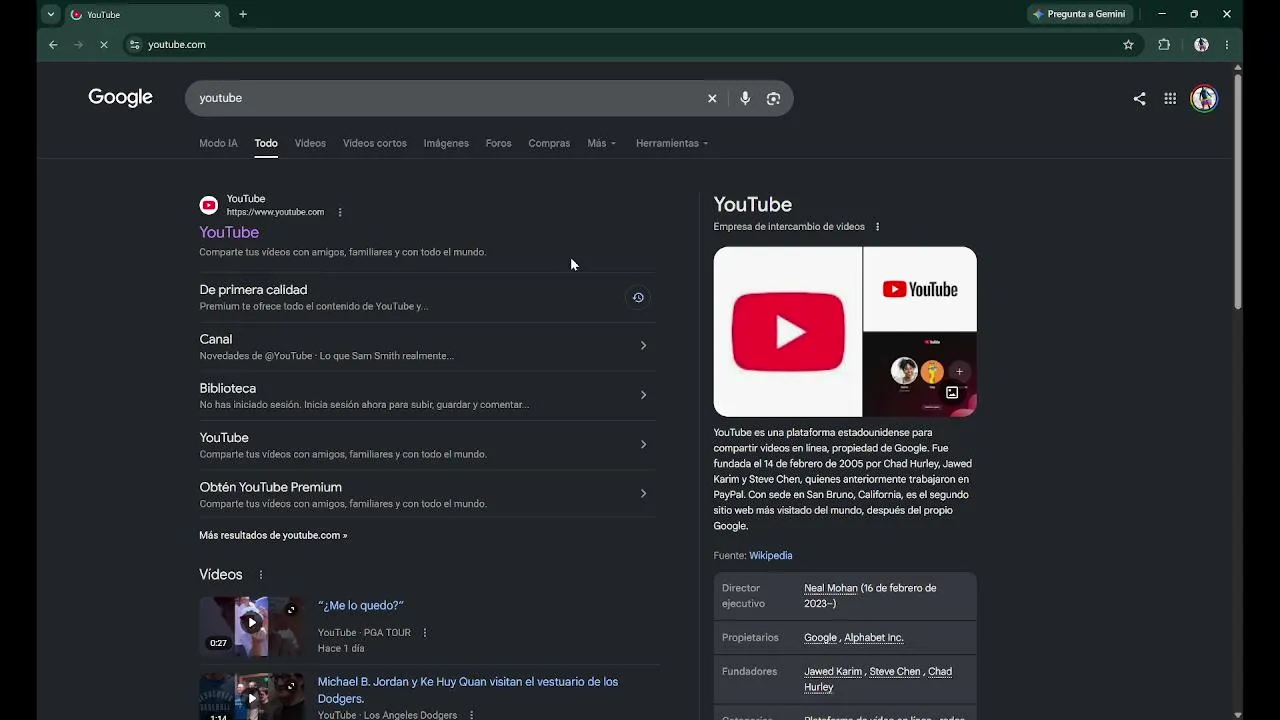Screen dimensions: 1280x720
Task: Open the Jawed Karim founder link
Action: point(833,671)
